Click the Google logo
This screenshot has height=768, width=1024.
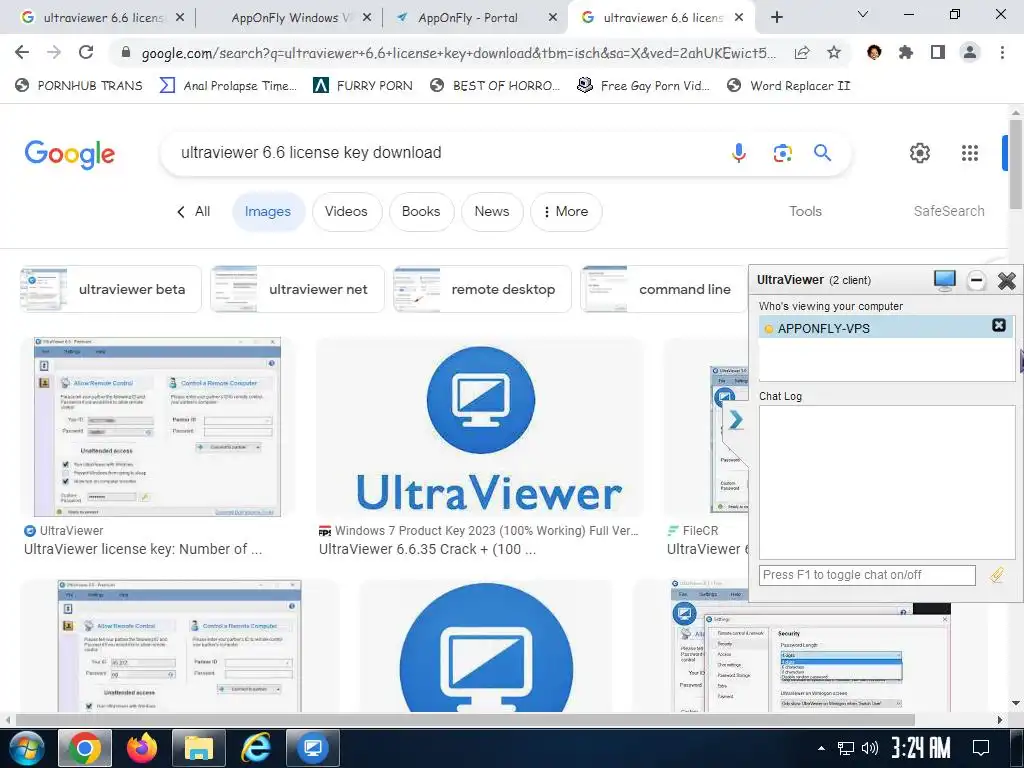69,154
